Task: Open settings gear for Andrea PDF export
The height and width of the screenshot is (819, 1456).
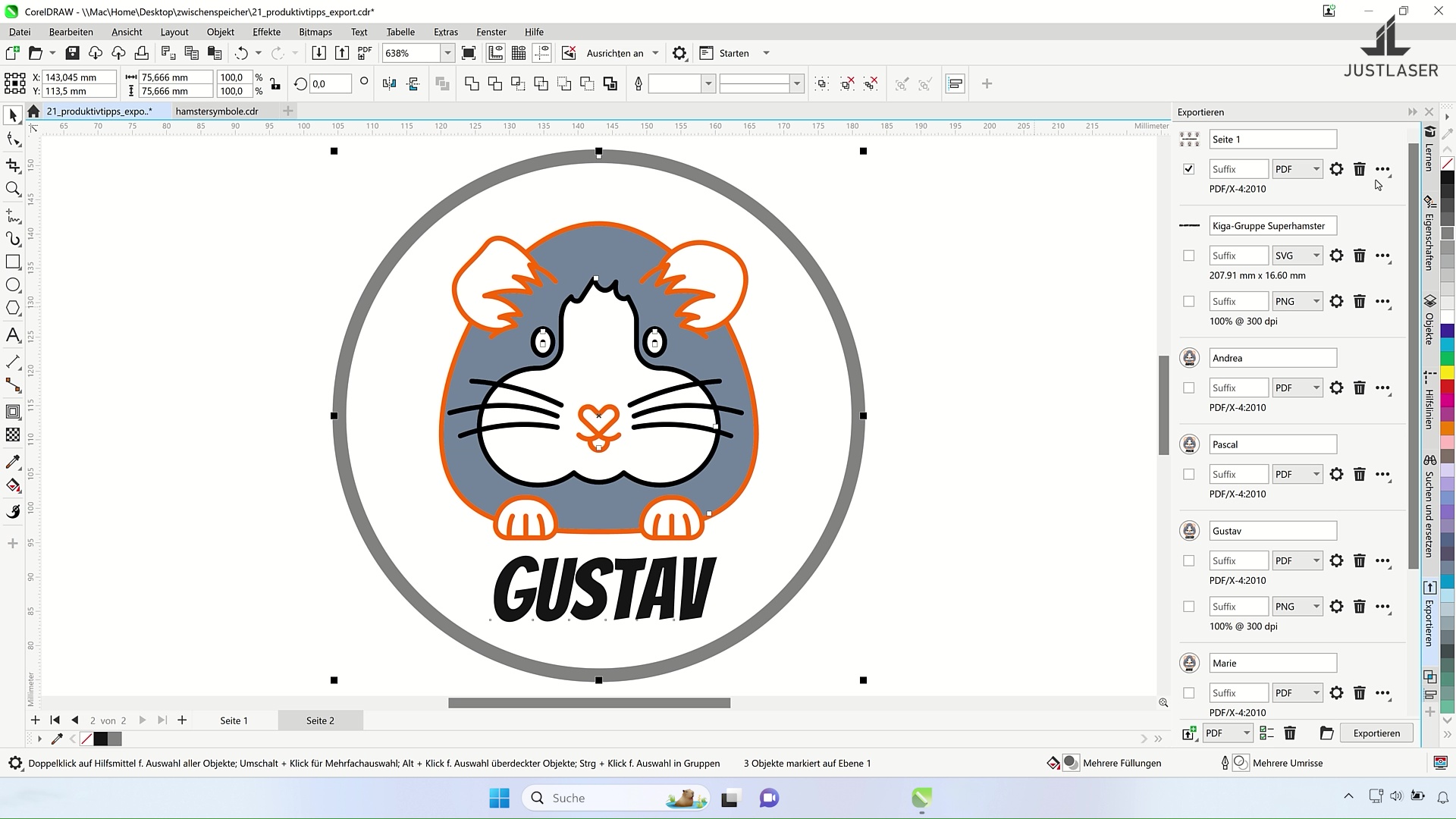Action: [1336, 388]
